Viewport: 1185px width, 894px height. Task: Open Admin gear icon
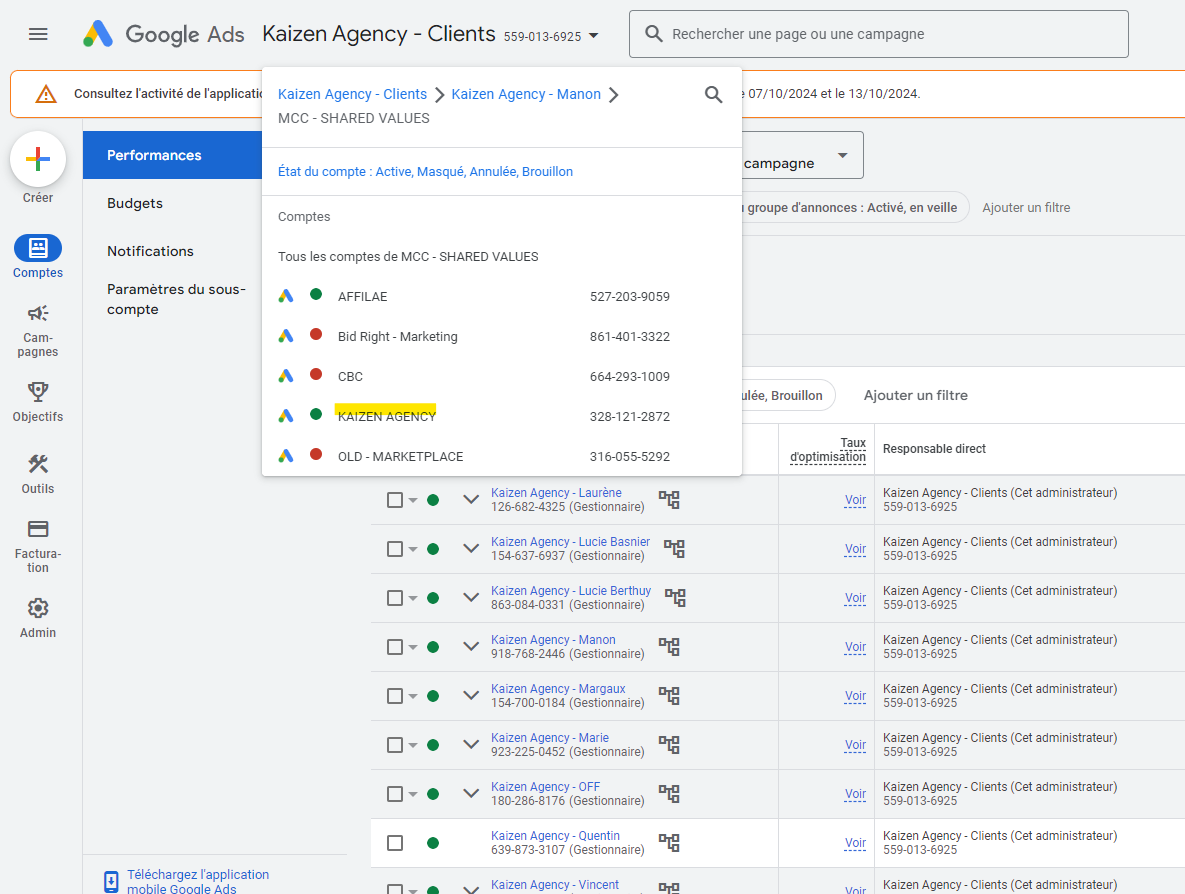(x=38, y=608)
